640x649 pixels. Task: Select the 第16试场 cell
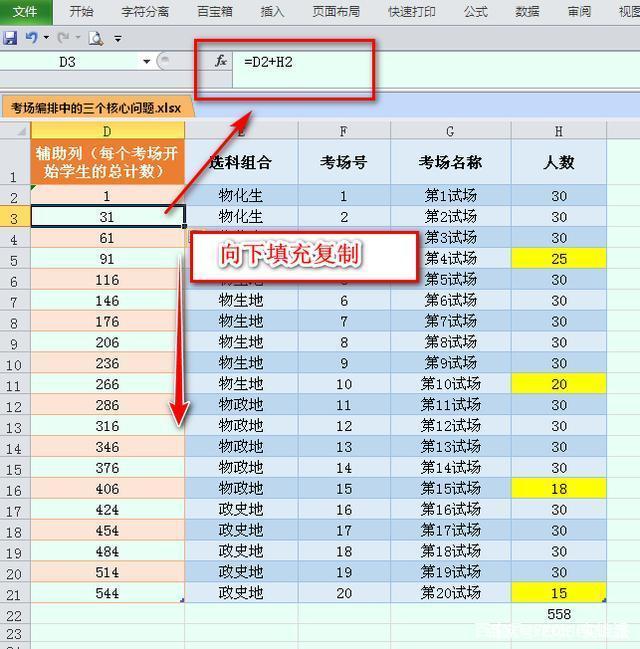(x=450, y=510)
